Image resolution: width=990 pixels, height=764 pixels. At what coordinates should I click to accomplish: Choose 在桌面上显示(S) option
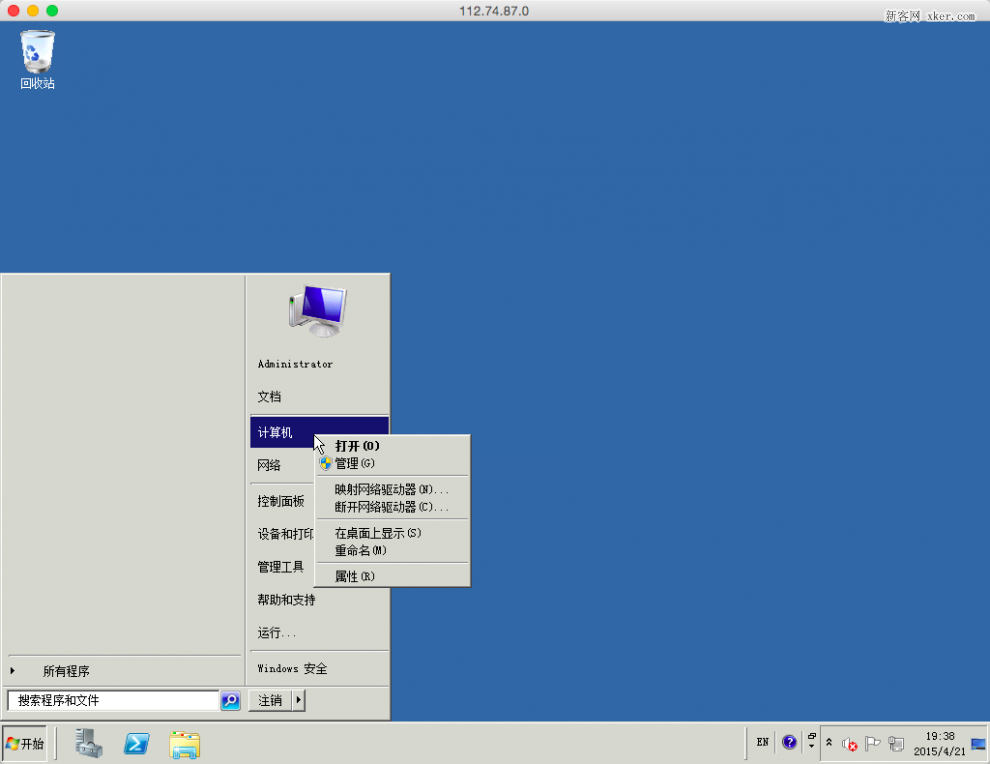[392, 533]
